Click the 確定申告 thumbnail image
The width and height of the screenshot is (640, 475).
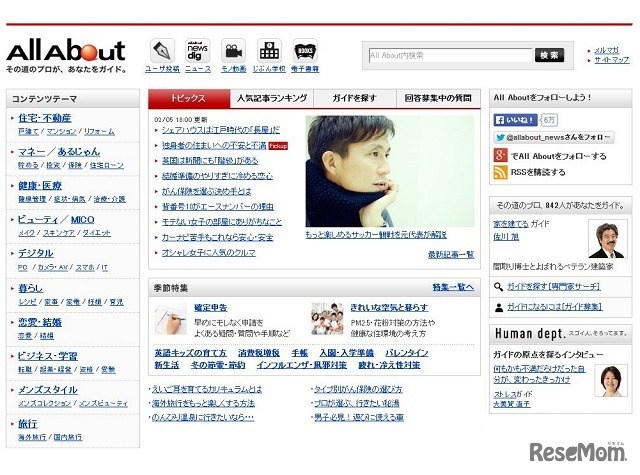(171, 320)
